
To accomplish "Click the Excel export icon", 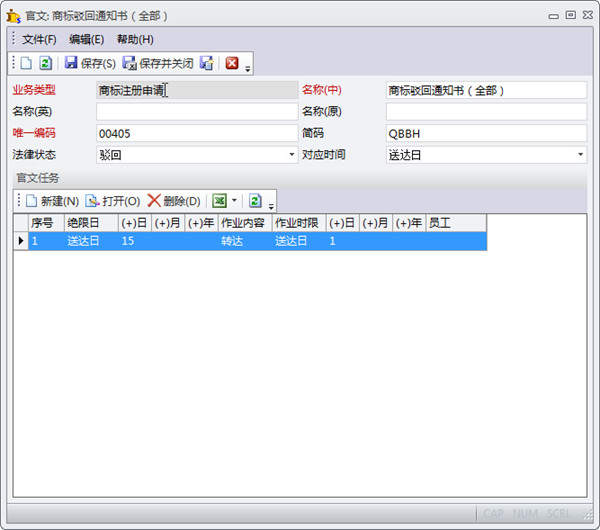I will tap(220, 201).
